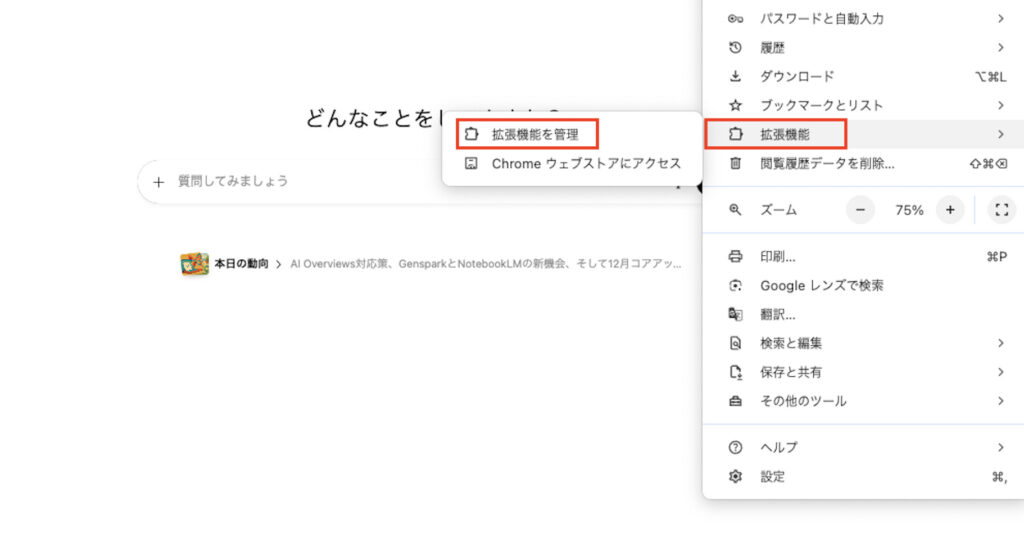Expand the 保存と共有 submenu arrow

[1000, 372]
